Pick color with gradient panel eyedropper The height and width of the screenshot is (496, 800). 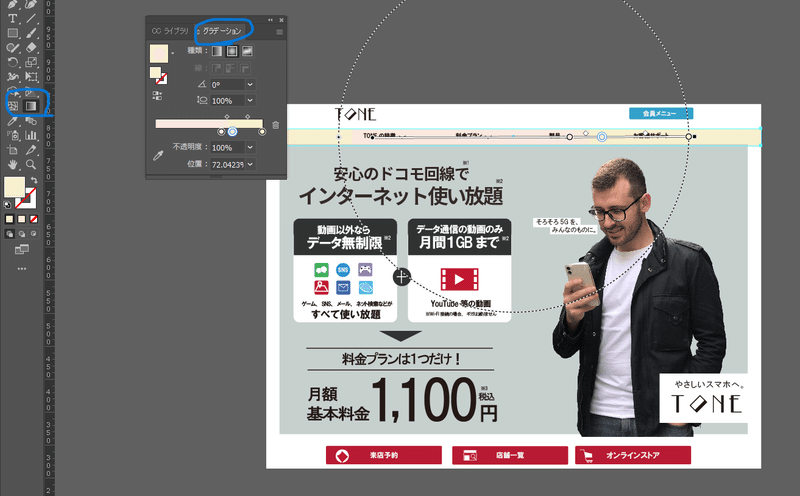(x=158, y=155)
